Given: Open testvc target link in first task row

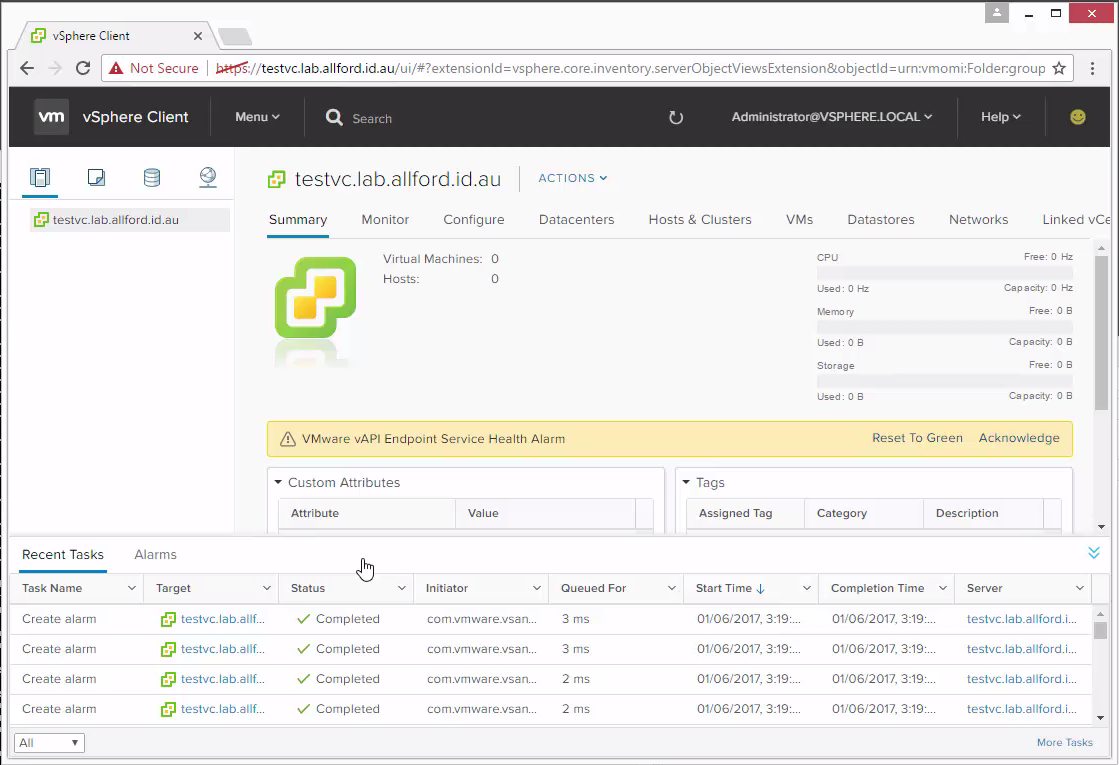Looking at the screenshot, I should (223, 619).
